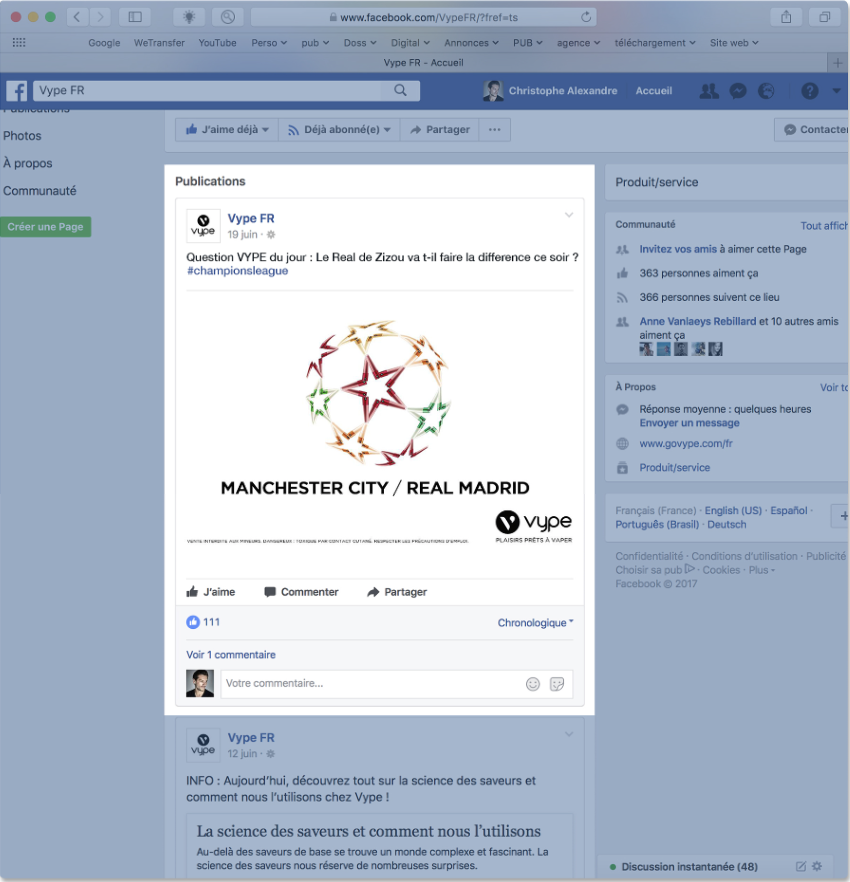The height and width of the screenshot is (882, 850).
Task: Click the Votre commentaire input field
Action: pyautogui.click(x=370, y=684)
